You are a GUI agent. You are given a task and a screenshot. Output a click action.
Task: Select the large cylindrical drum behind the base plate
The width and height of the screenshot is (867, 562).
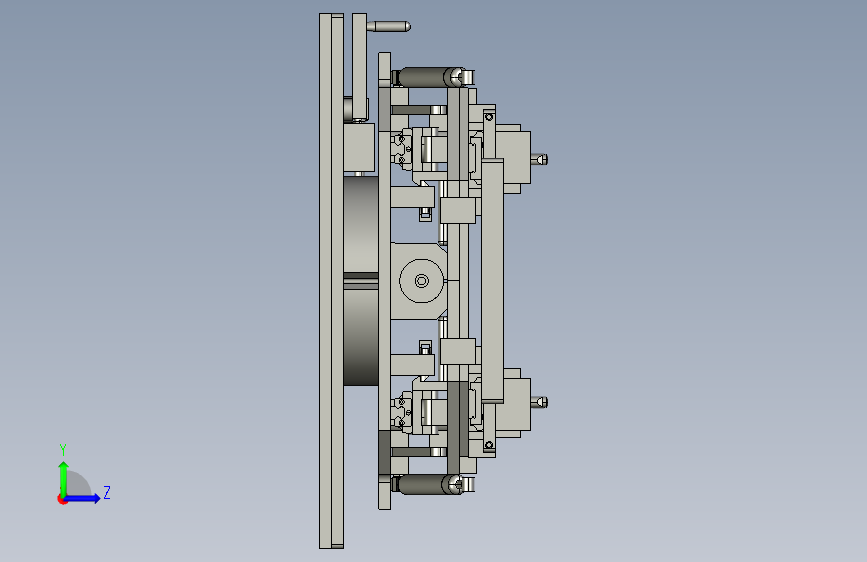click(x=361, y=281)
